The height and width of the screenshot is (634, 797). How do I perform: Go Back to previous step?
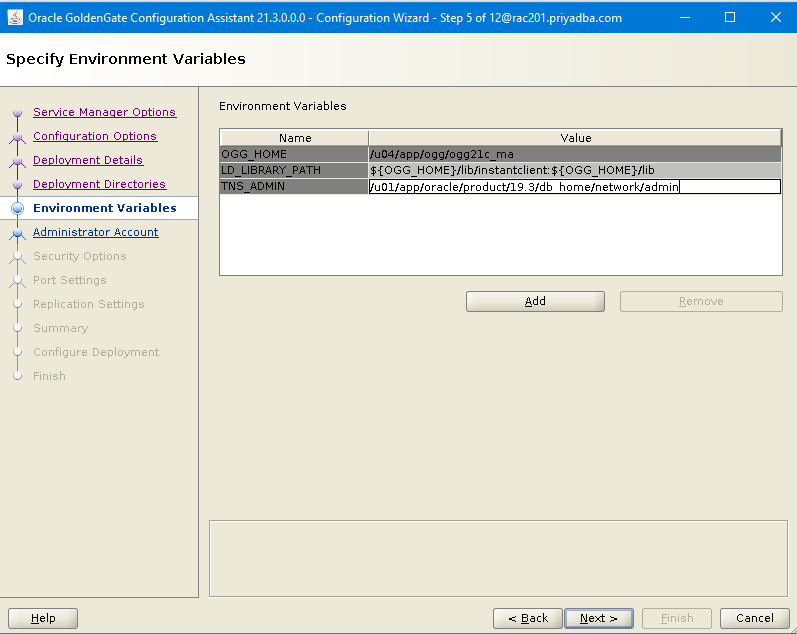528,618
